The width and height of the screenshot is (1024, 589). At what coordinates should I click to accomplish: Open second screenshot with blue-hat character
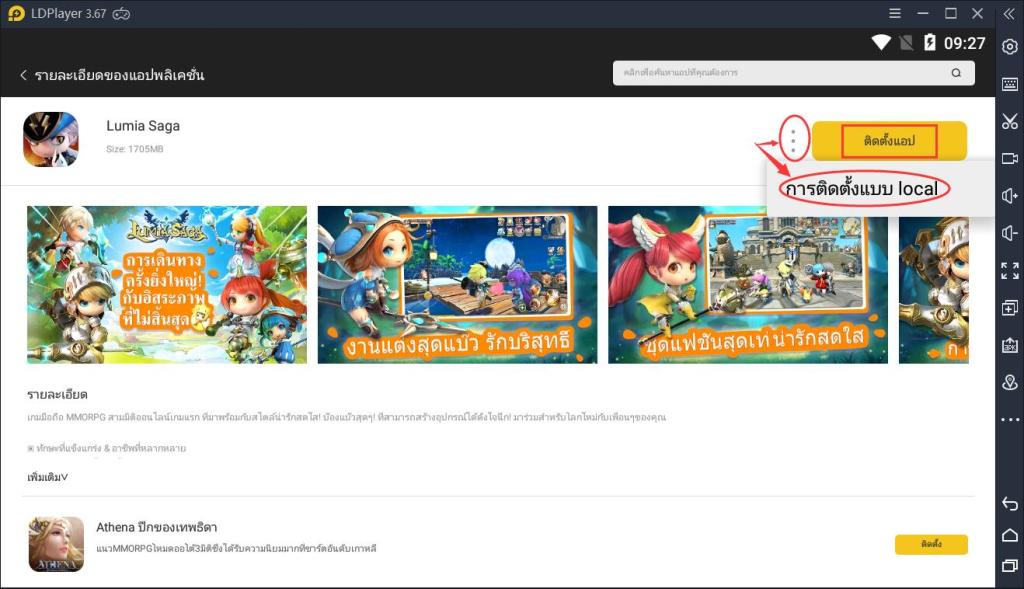click(x=457, y=285)
